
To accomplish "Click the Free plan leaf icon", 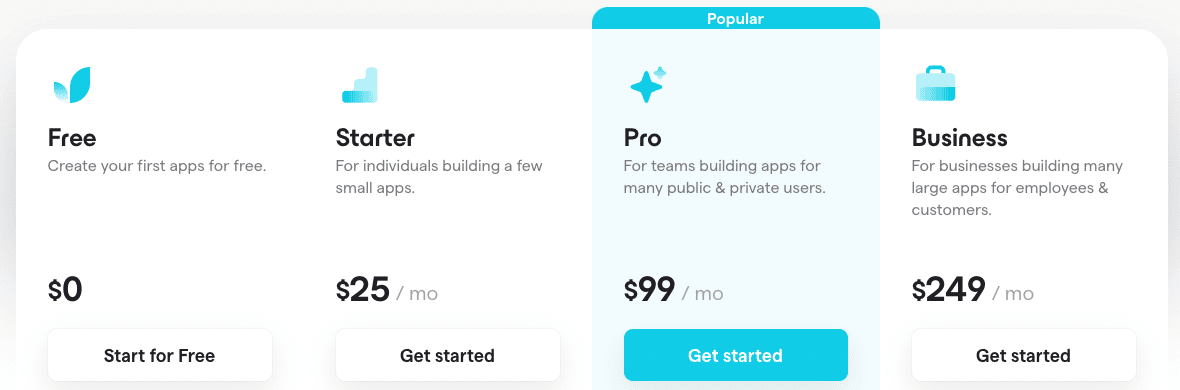I will (72, 85).
